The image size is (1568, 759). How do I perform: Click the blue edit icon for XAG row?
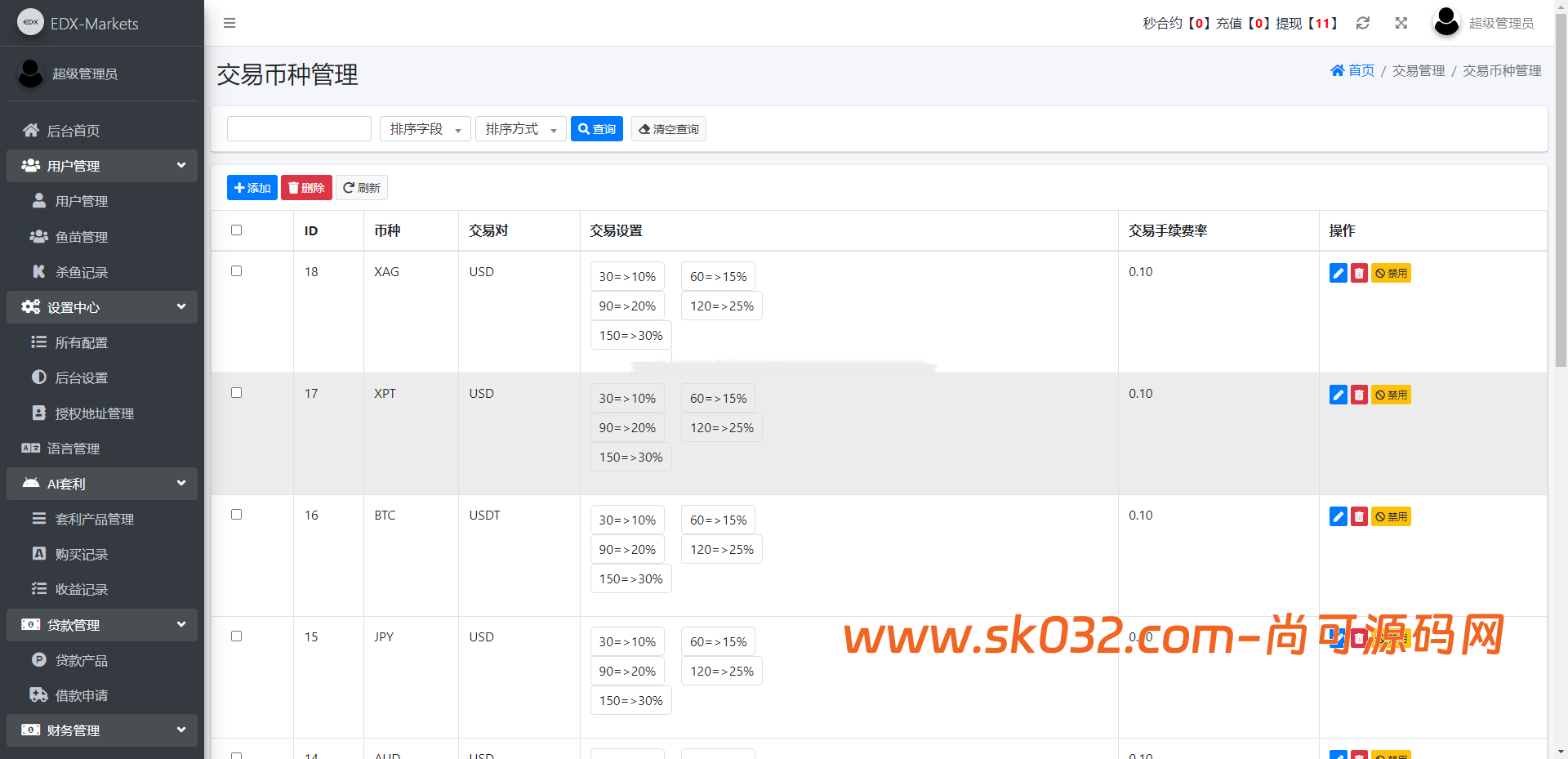[x=1338, y=273]
